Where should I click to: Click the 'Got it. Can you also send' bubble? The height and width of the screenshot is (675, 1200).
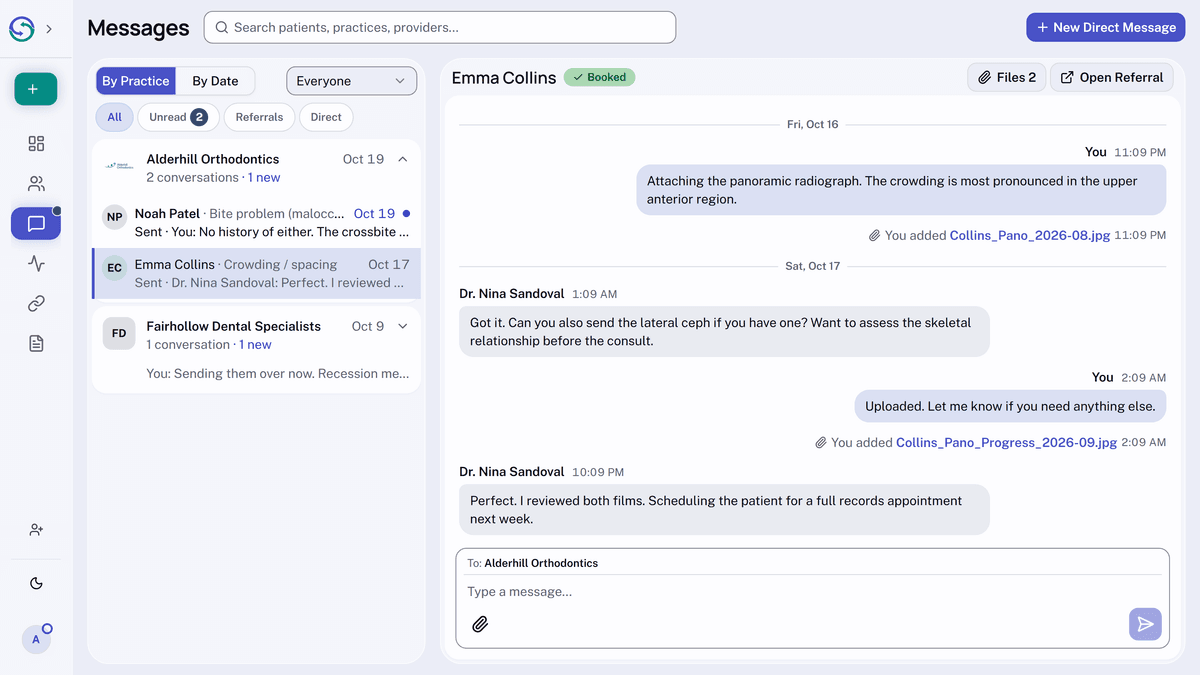(724, 332)
